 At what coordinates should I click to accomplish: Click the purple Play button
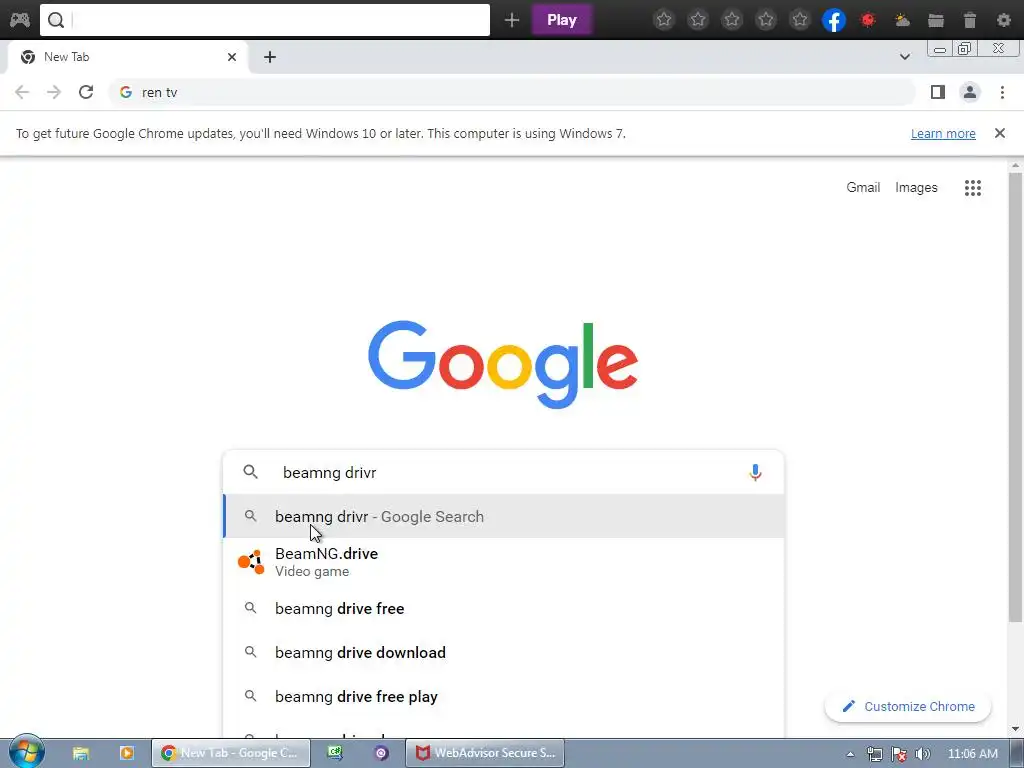[562, 20]
